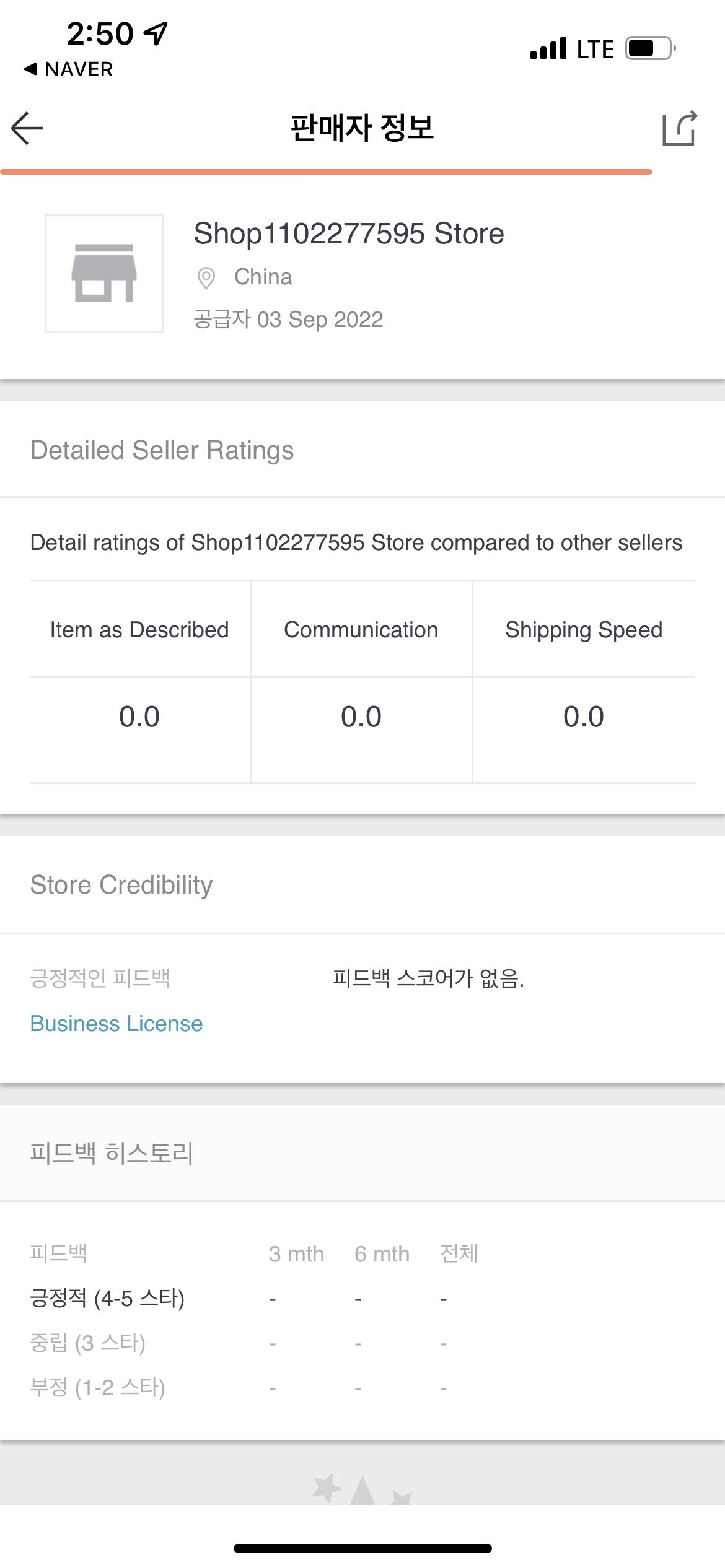
Task: Tap the stars graphic at page bottom
Action: pos(362,1489)
